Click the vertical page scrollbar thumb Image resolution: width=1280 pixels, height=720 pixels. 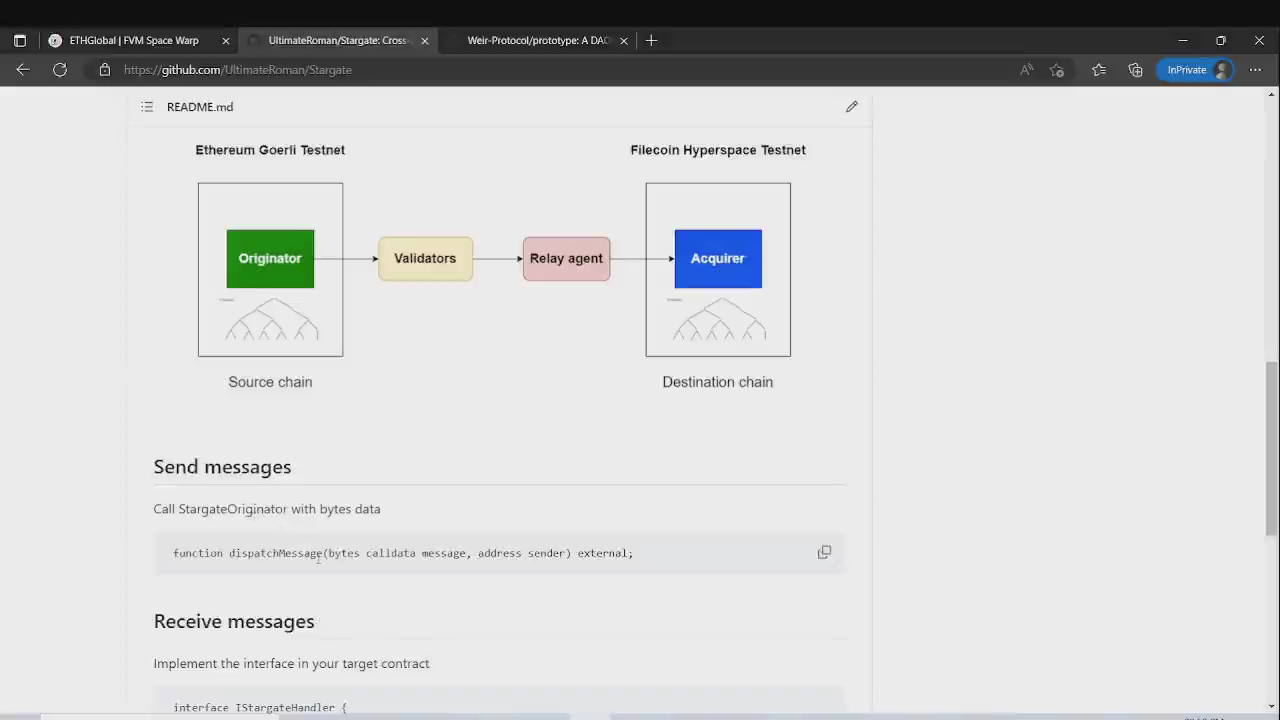pyautogui.click(x=1272, y=450)
